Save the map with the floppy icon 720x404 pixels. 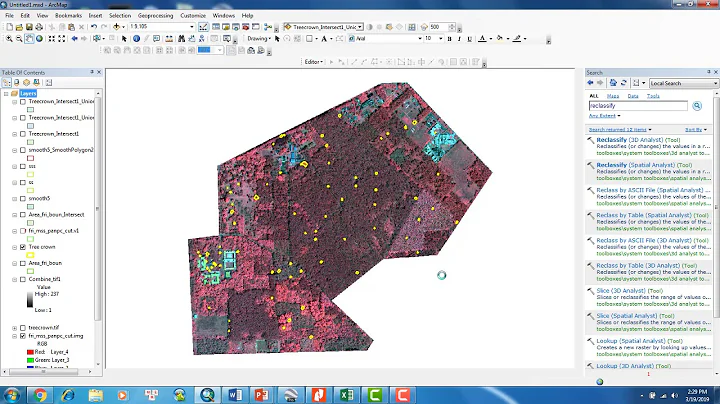click(29, 27)
